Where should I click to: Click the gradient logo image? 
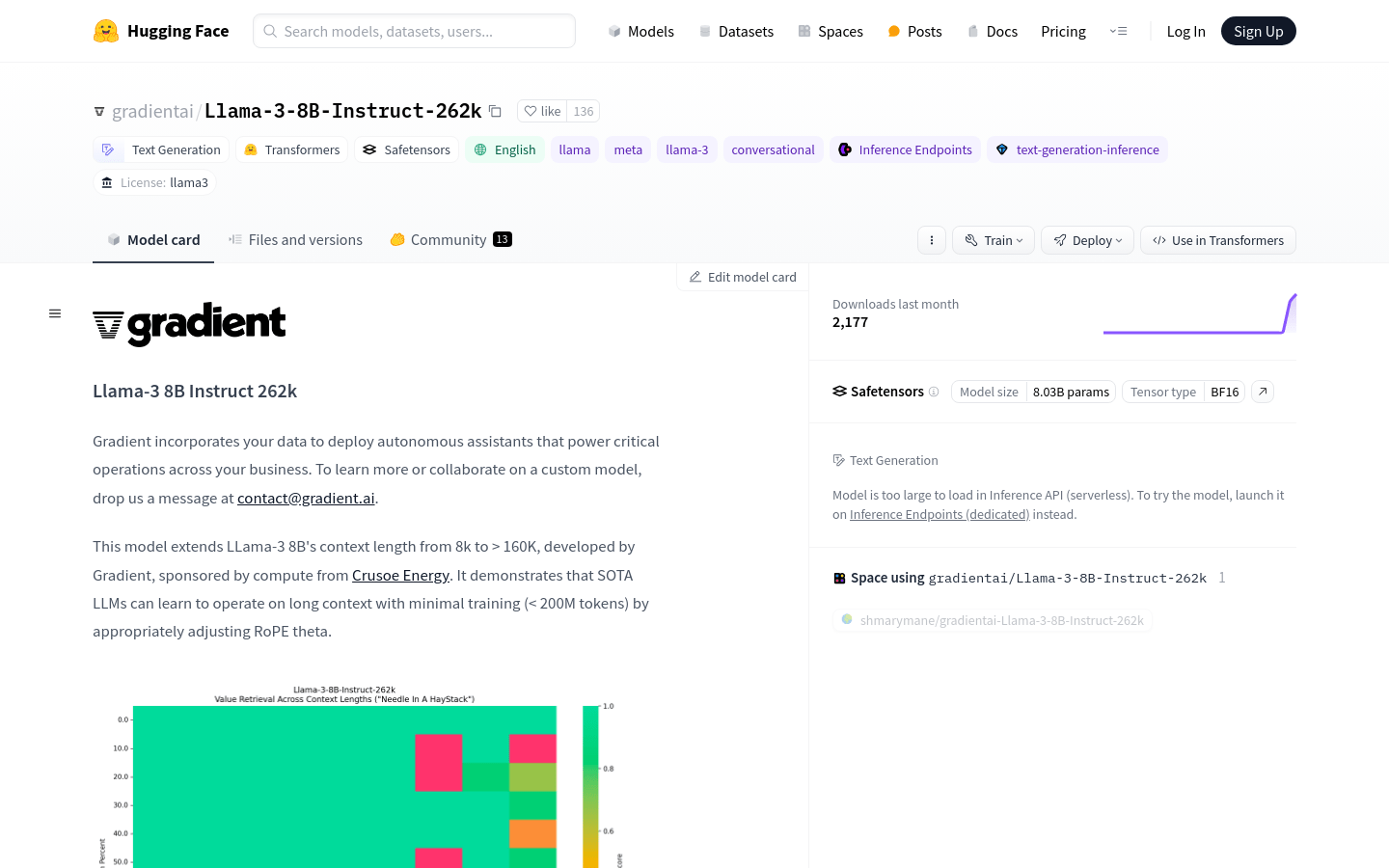189,324
